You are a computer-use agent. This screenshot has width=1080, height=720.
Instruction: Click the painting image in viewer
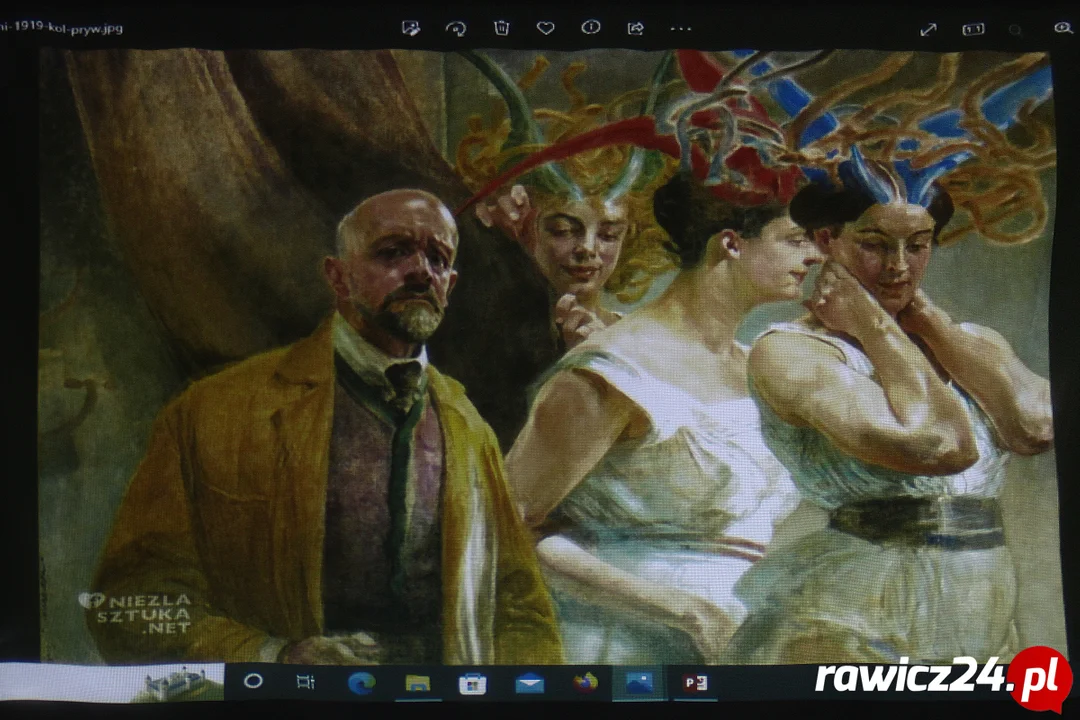546,357
